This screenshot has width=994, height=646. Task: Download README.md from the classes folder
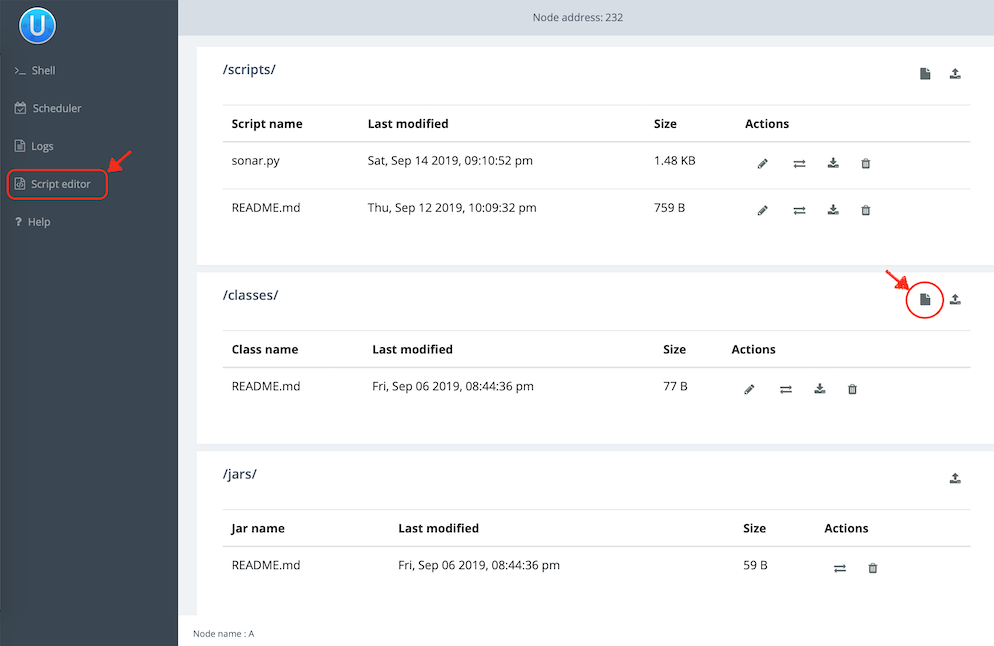pyautogui.click(x=820, y=389)
